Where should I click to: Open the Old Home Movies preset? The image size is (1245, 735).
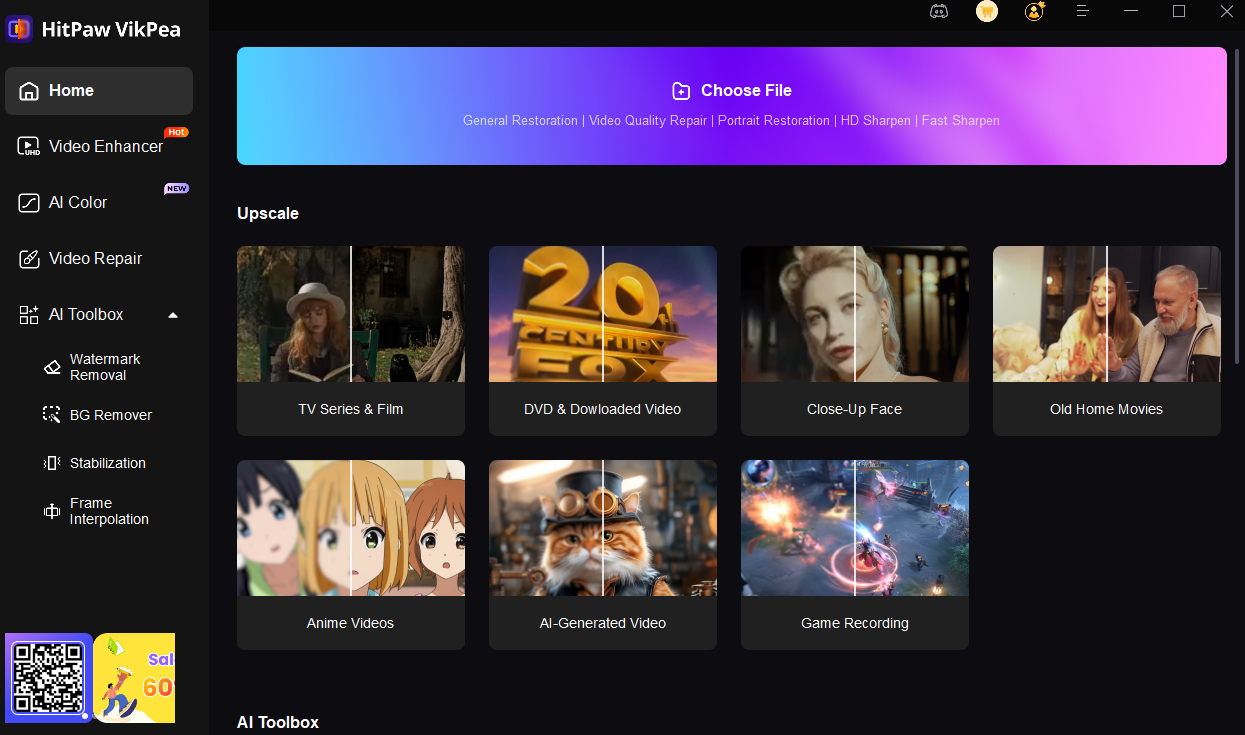[1107, 341]
